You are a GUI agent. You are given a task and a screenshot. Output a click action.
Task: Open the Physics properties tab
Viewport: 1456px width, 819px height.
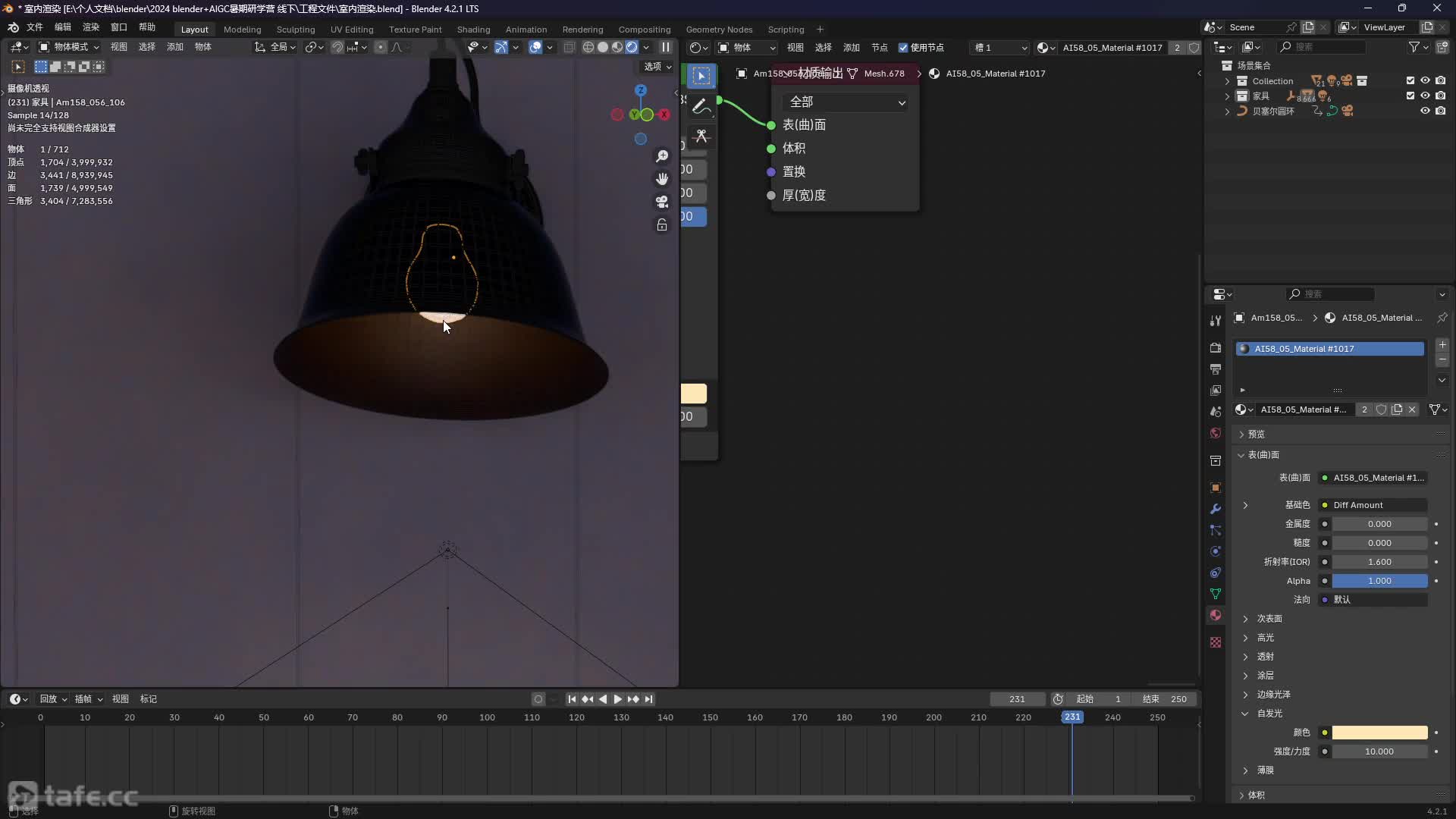coord(1216,551)
